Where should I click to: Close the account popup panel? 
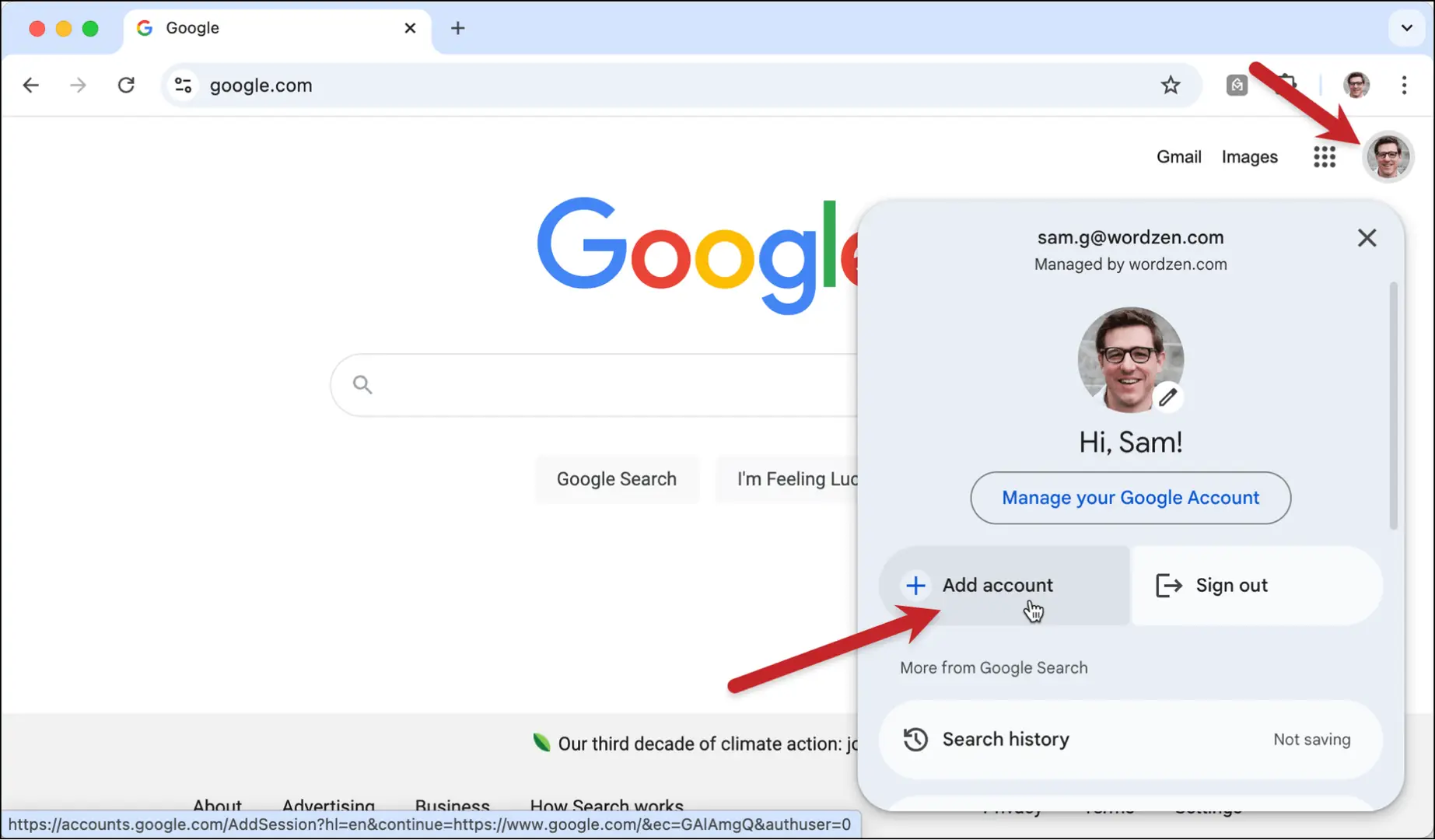(1367, 238)
